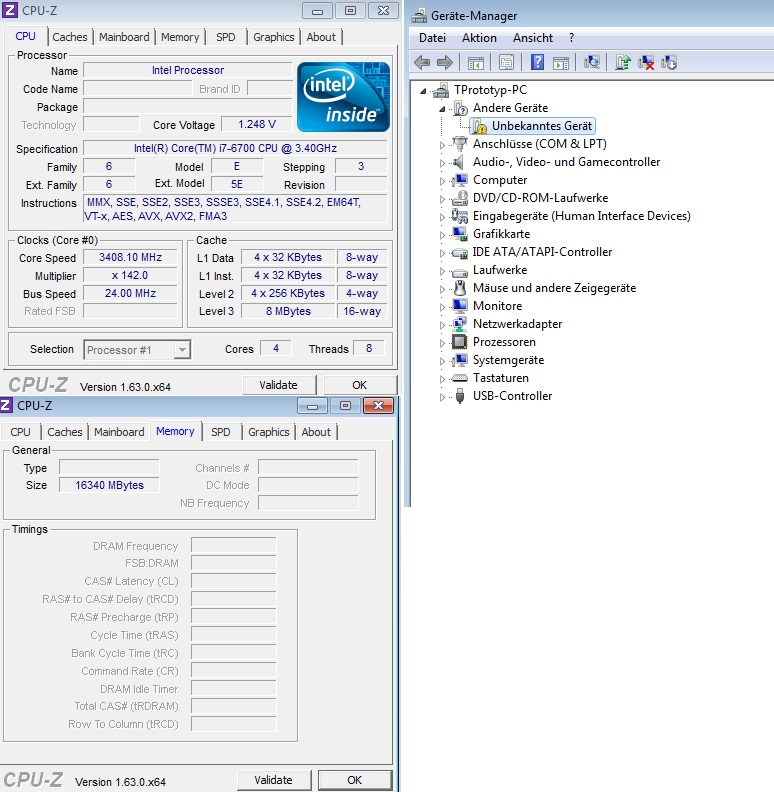Click the scan for hardware changes icon

click(x=592, y=63)
